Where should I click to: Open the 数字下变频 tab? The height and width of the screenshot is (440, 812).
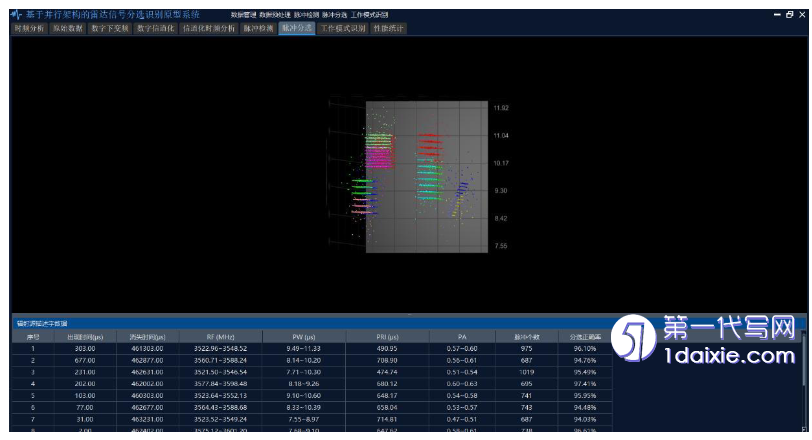(110, 28)
